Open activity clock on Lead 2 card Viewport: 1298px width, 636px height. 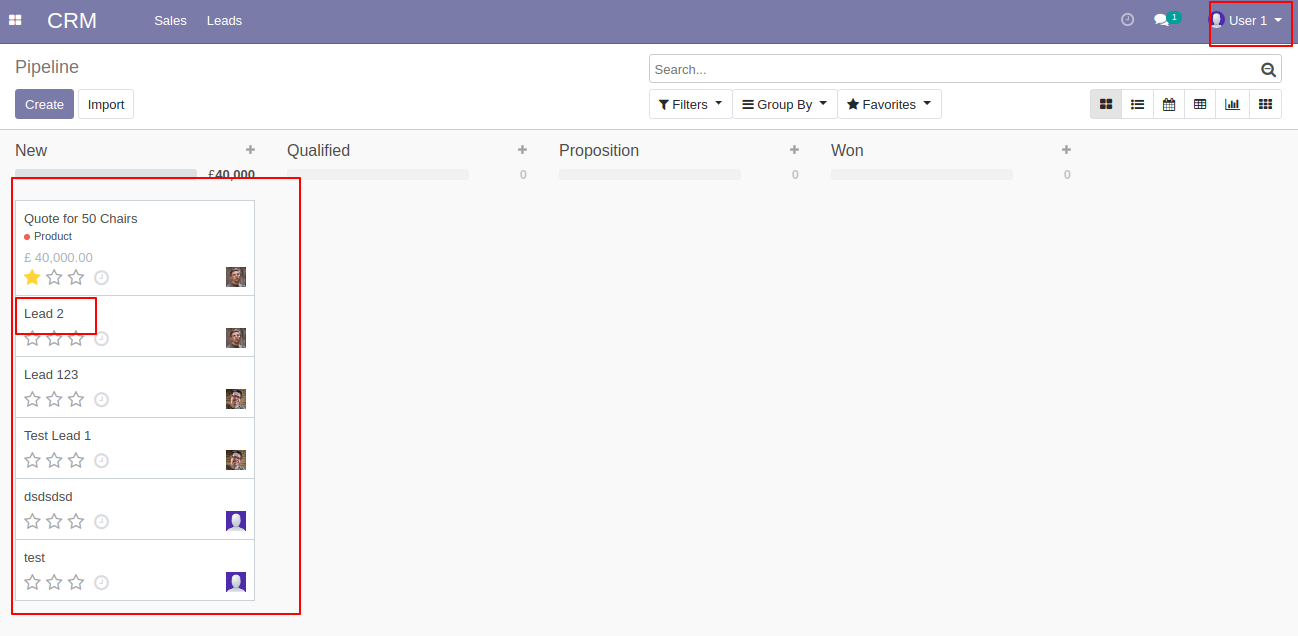[101, 338]
